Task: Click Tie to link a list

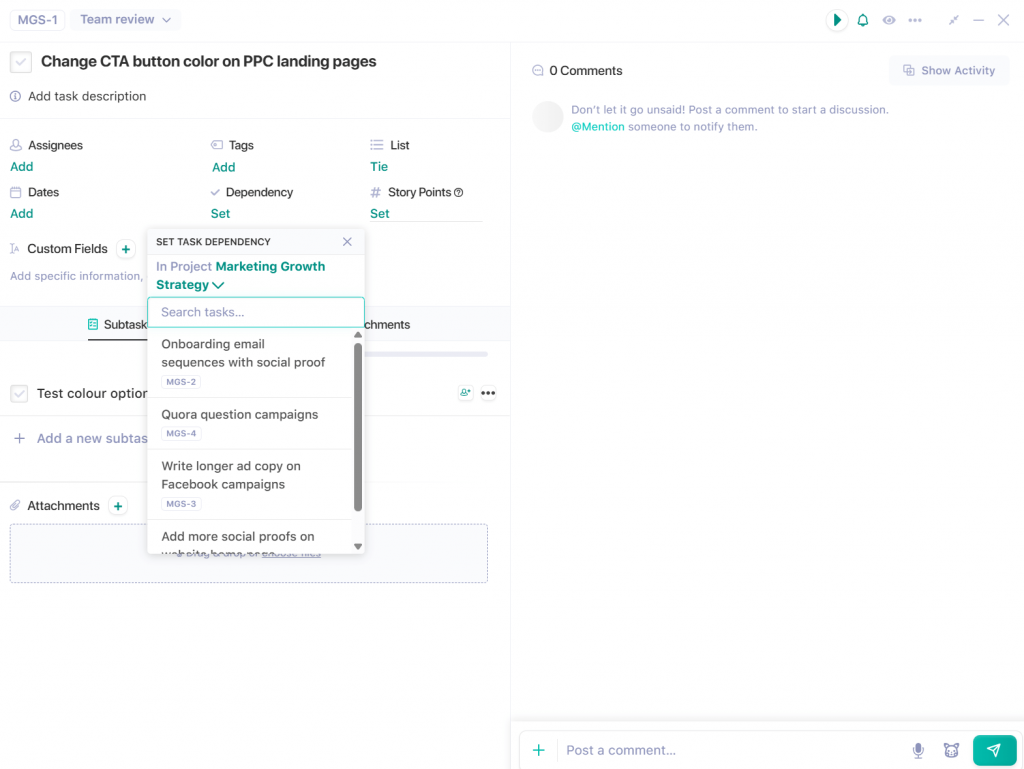Action: point(379,166)
